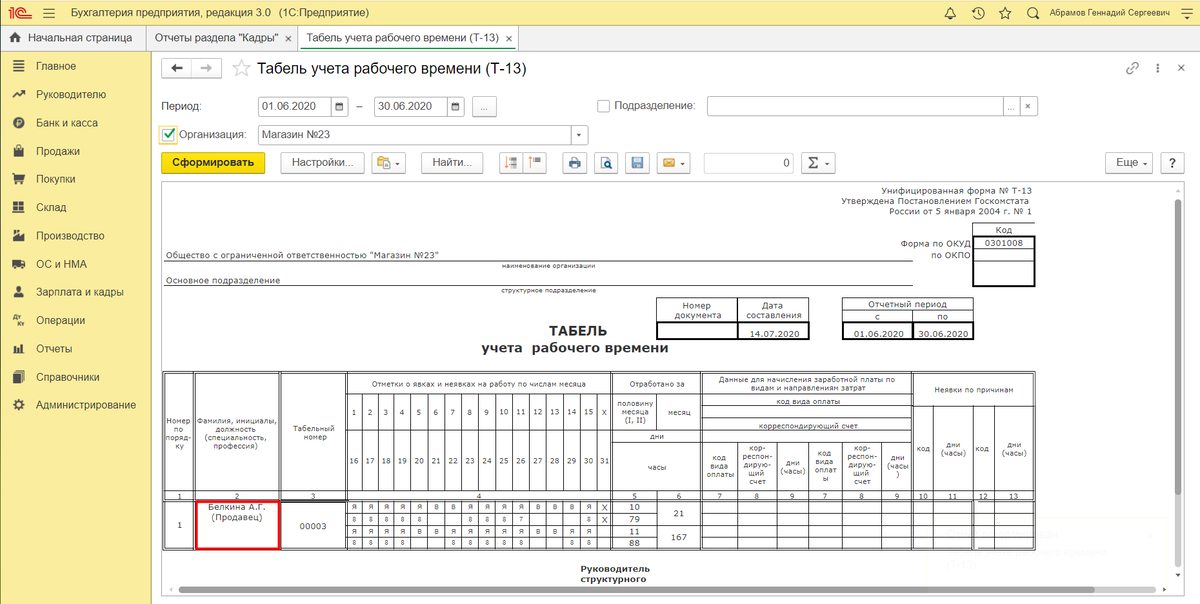Open calendar for end date 30.06.2020
This screenshot has width=1200, height=604.
[x=456, y=106]
